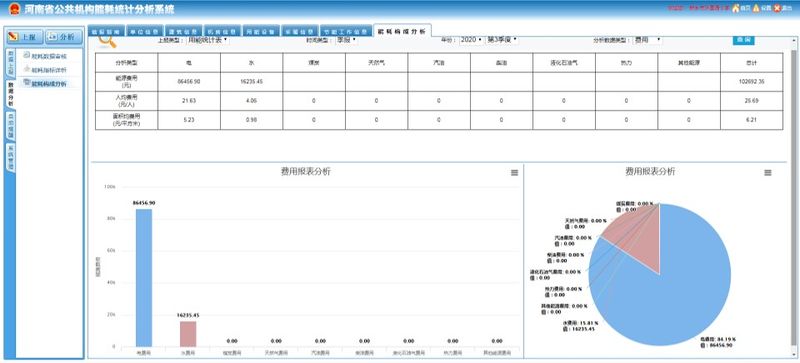800x363 pixels.
Task: Click the 上报 pencil icon button
Action: [24, 37]
